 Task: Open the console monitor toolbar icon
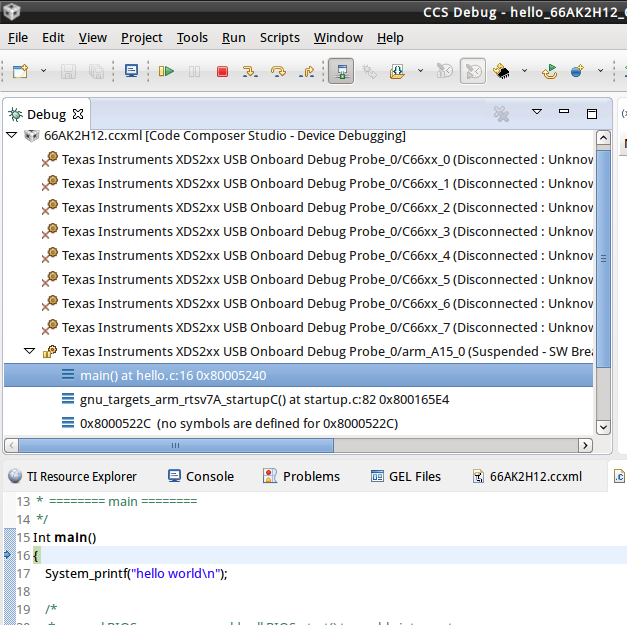131,71
